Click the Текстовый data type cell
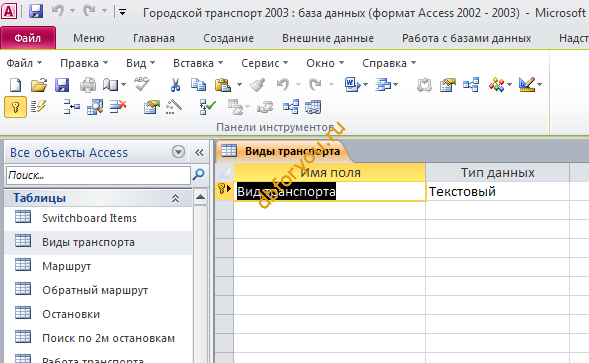The image size is (589, 363). pyautogui.click(x=497, y=192)
